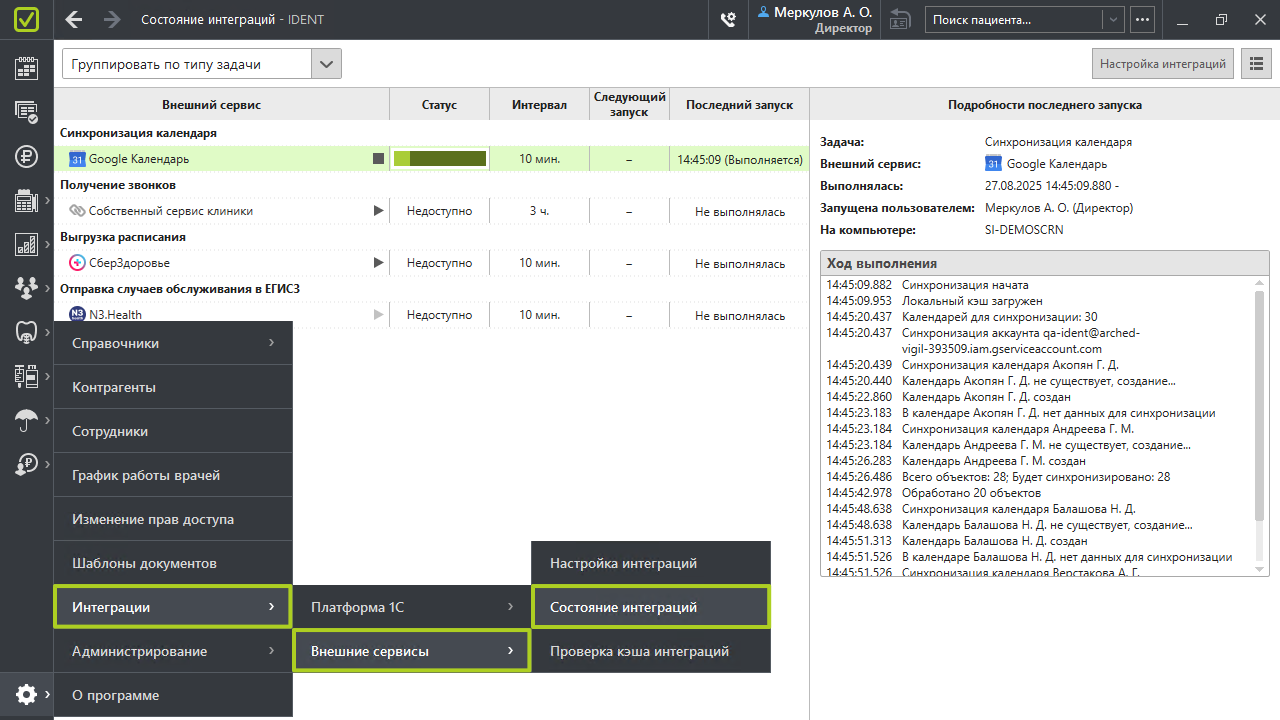Click the 14:45:09 (Выполняется) cell

coord(739,158)
